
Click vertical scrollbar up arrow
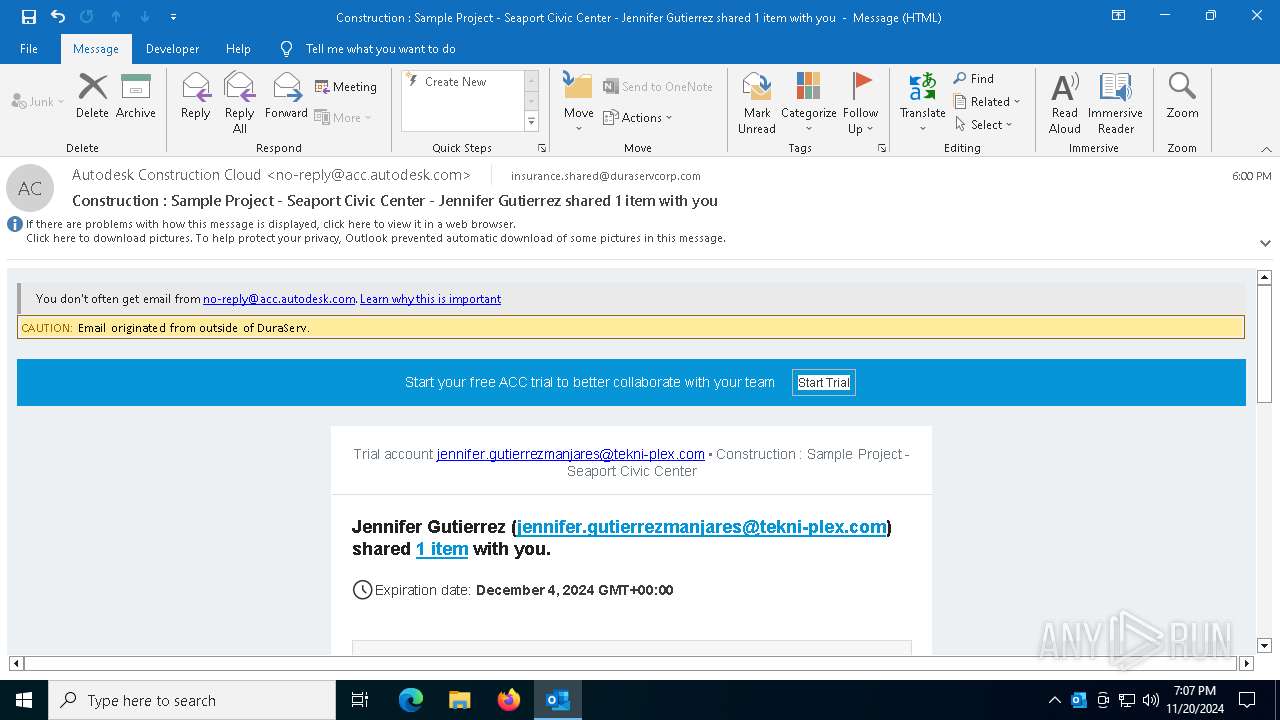coord(1264,277)
